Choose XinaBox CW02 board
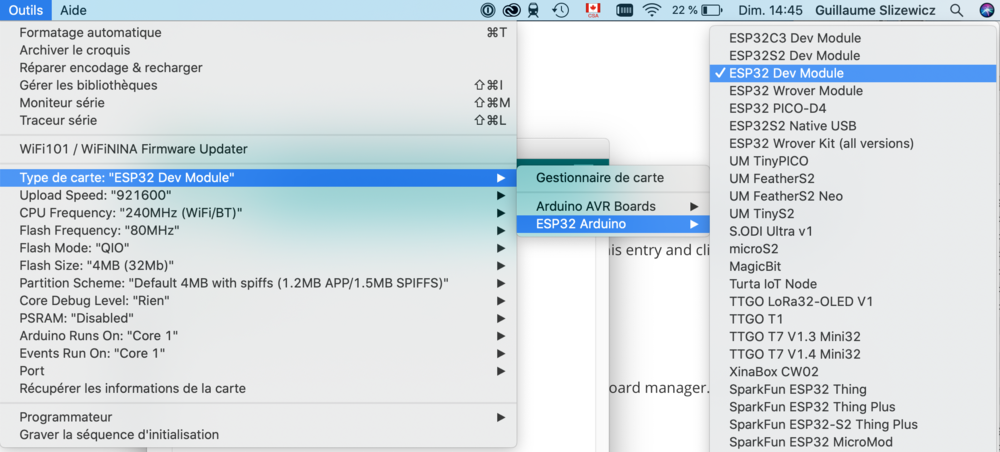Viewport: 1000px width, 452px height. tap(853, 371)
